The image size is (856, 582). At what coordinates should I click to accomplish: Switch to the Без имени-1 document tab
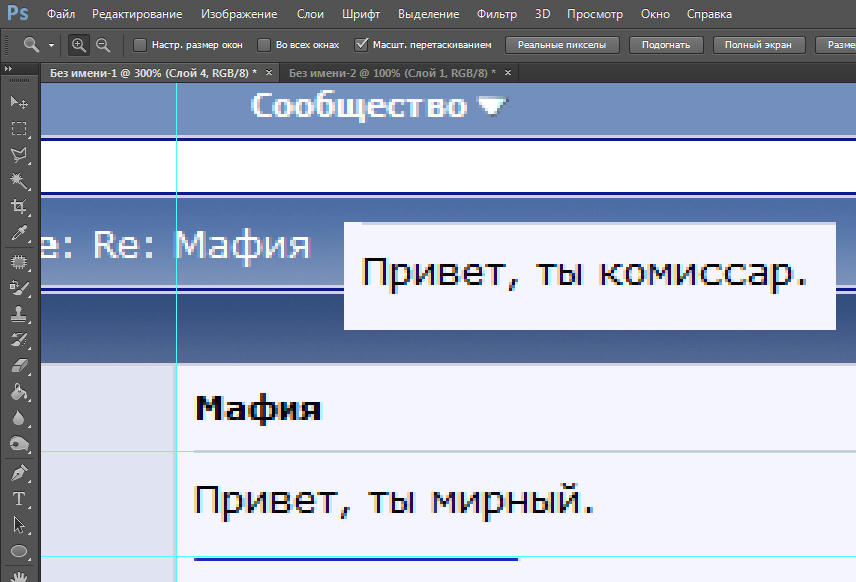[x=153, y=73]
